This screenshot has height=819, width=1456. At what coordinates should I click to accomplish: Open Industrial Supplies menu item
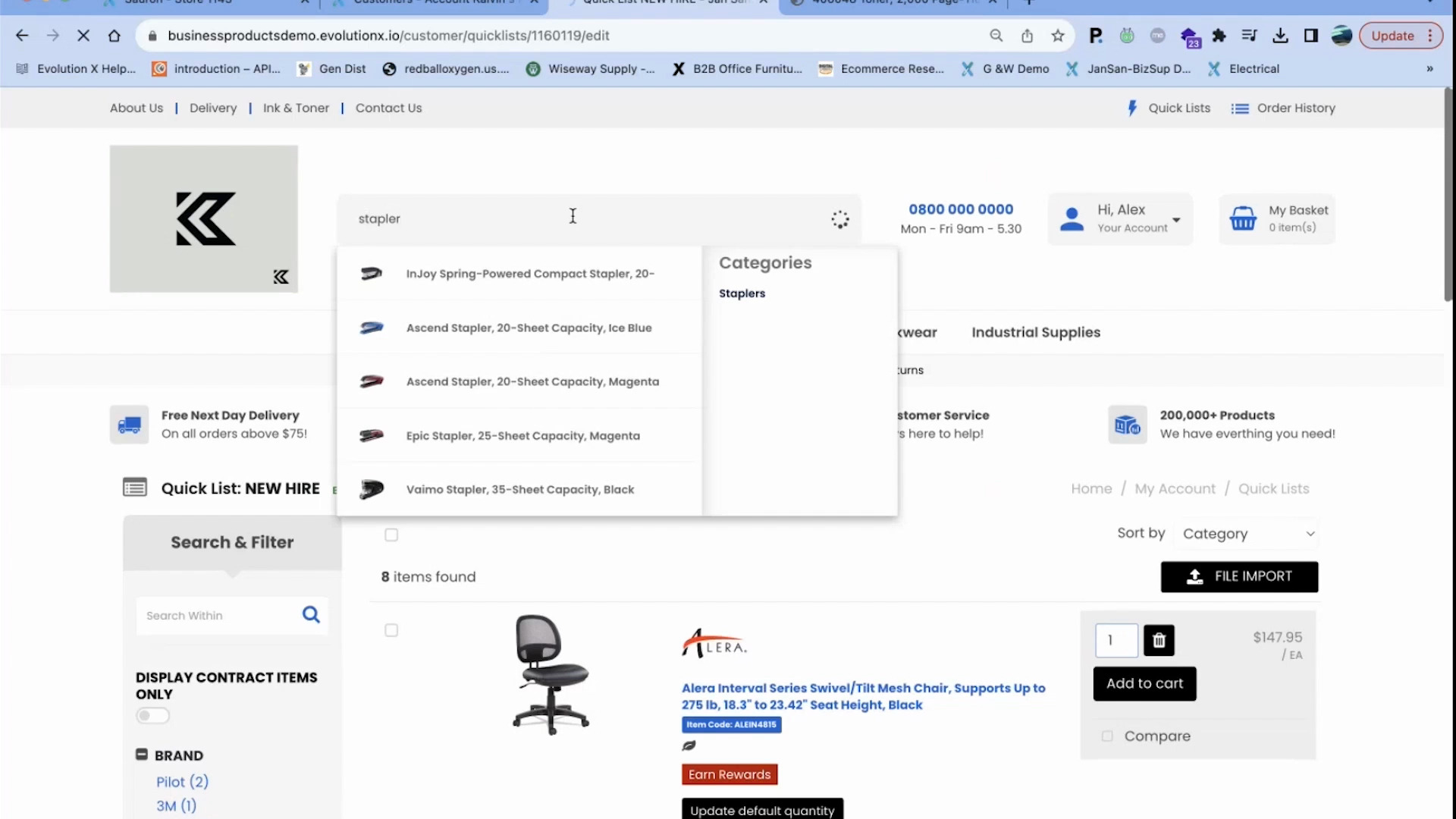[x=1035, y=332]
